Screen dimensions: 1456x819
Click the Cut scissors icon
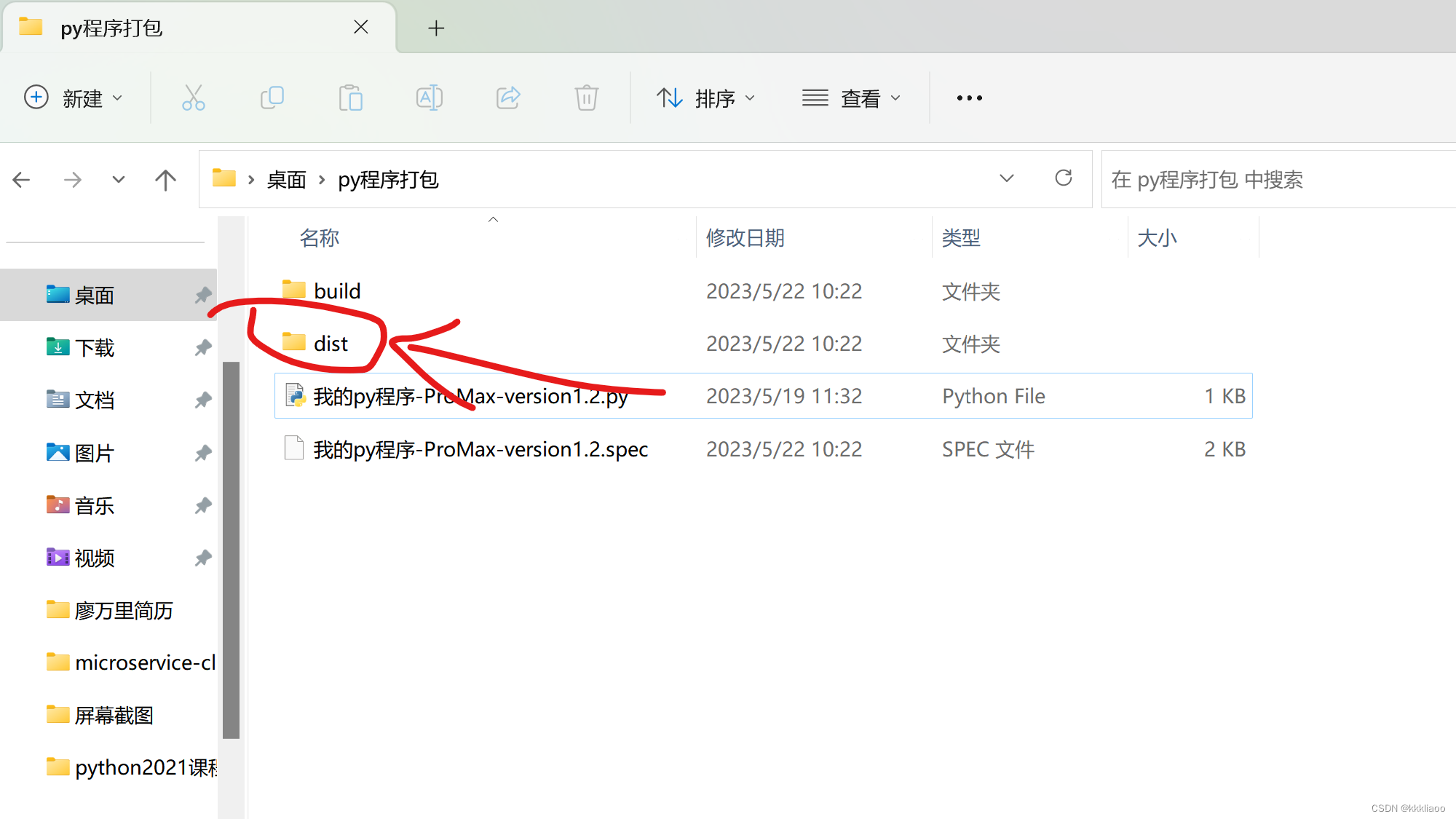pyautogui.click(x=193, y=98)
